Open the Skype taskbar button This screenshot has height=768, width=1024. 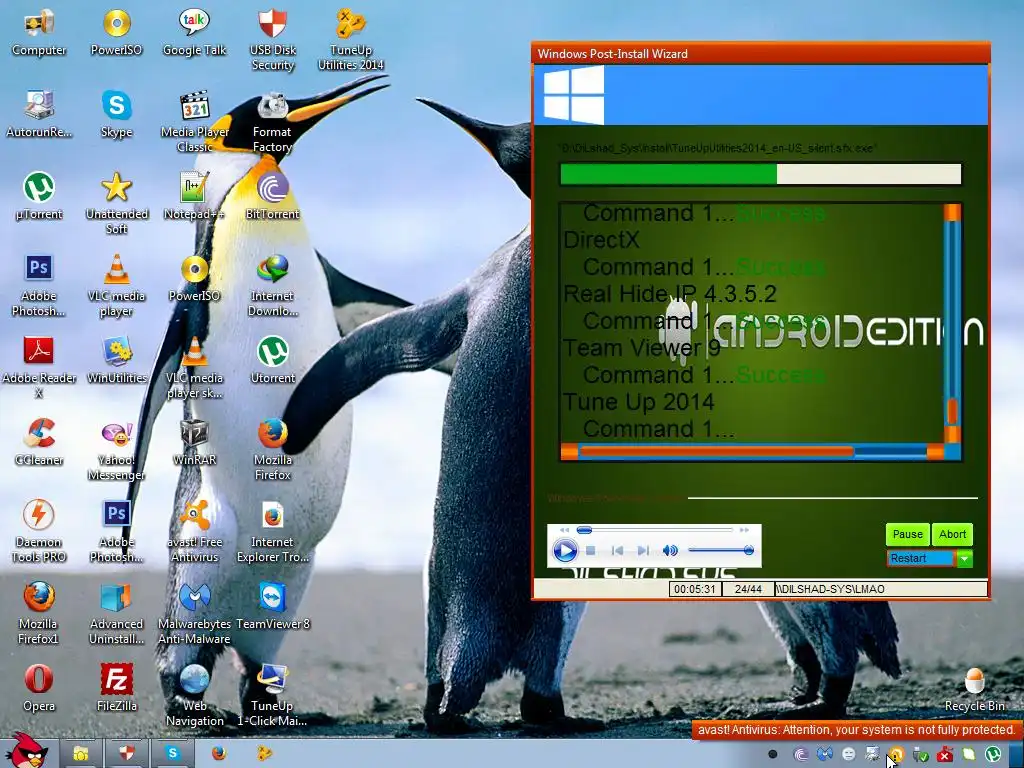click(173, 754)
